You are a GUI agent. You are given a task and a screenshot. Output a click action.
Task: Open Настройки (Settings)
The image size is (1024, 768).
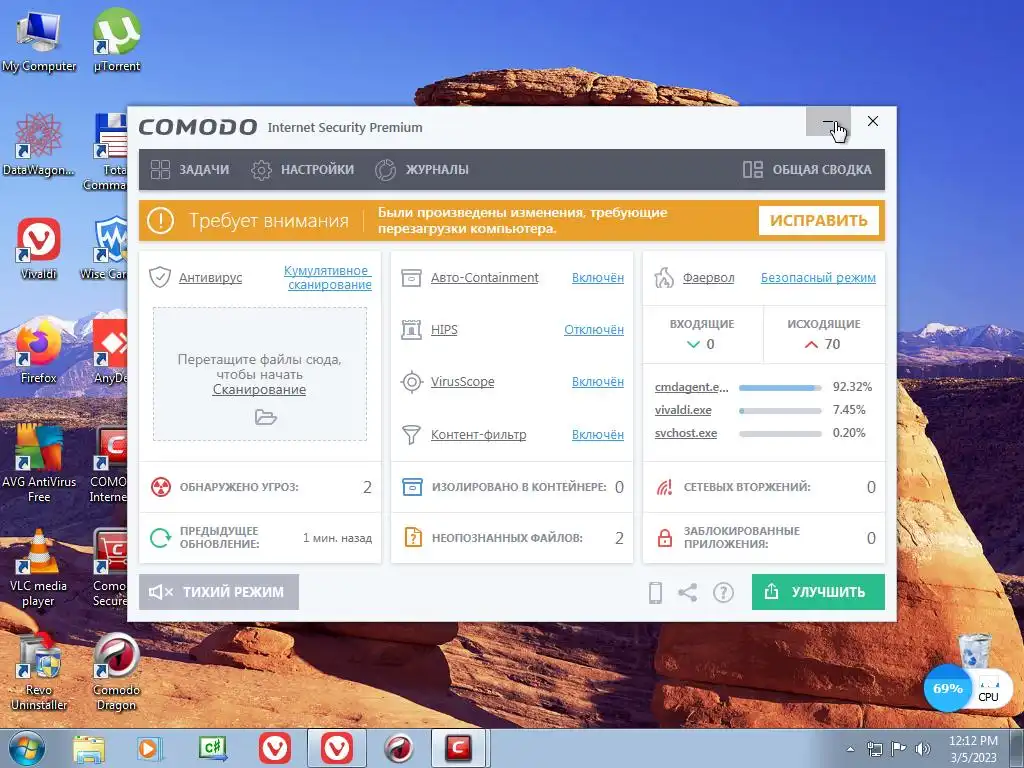click(x=302, y=170)
